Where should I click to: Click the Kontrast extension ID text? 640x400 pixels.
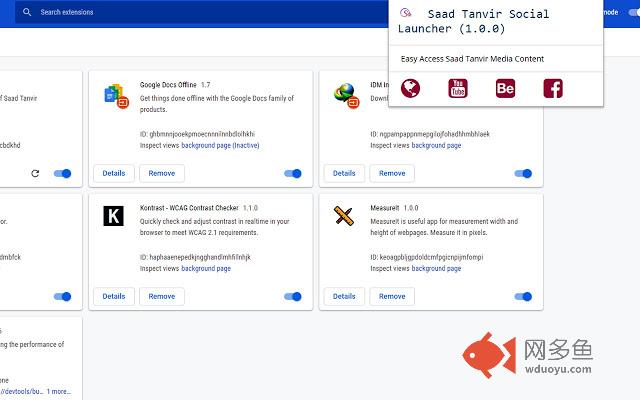point(195,257)
